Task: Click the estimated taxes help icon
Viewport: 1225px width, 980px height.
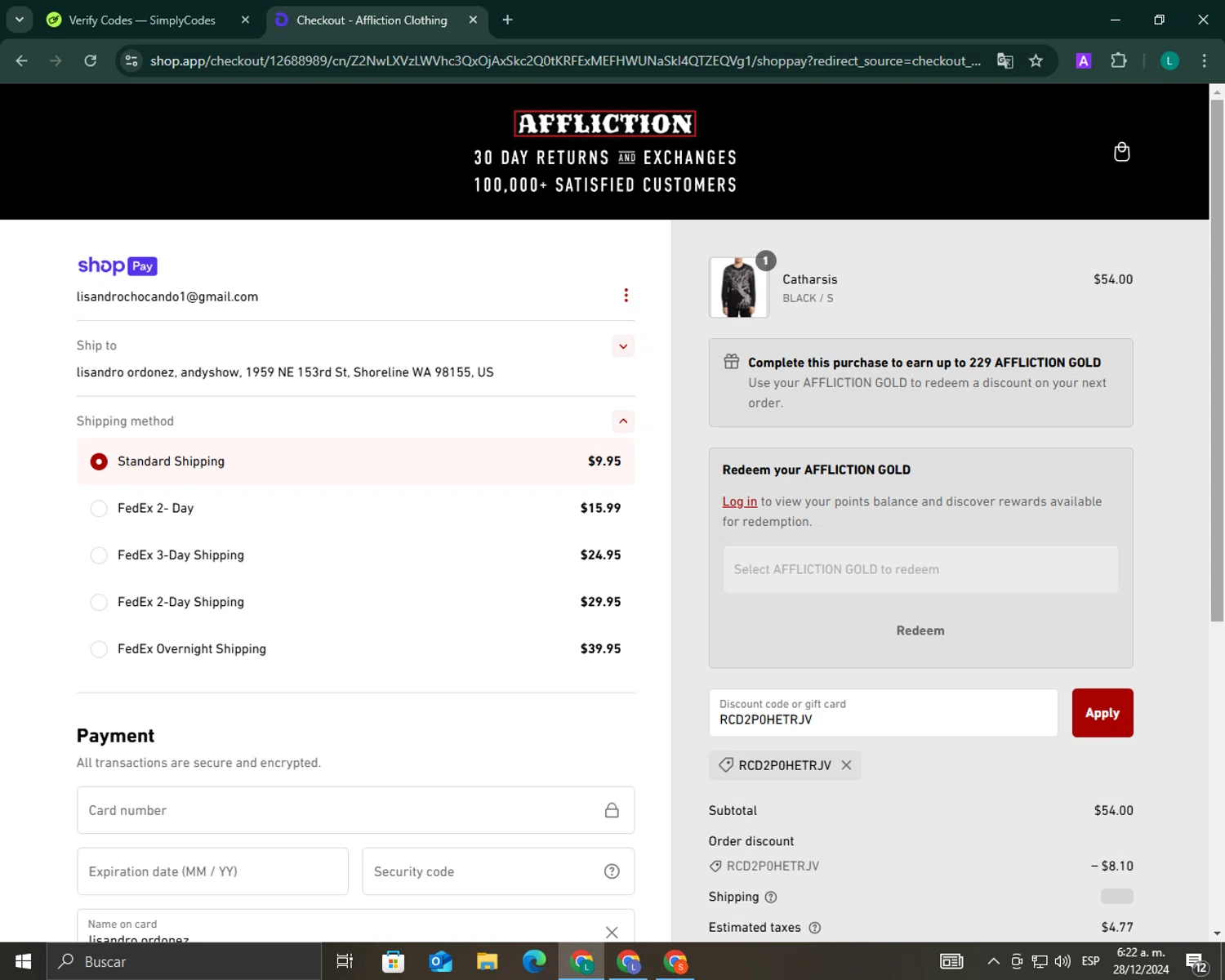Action: (x=814, y=928)
